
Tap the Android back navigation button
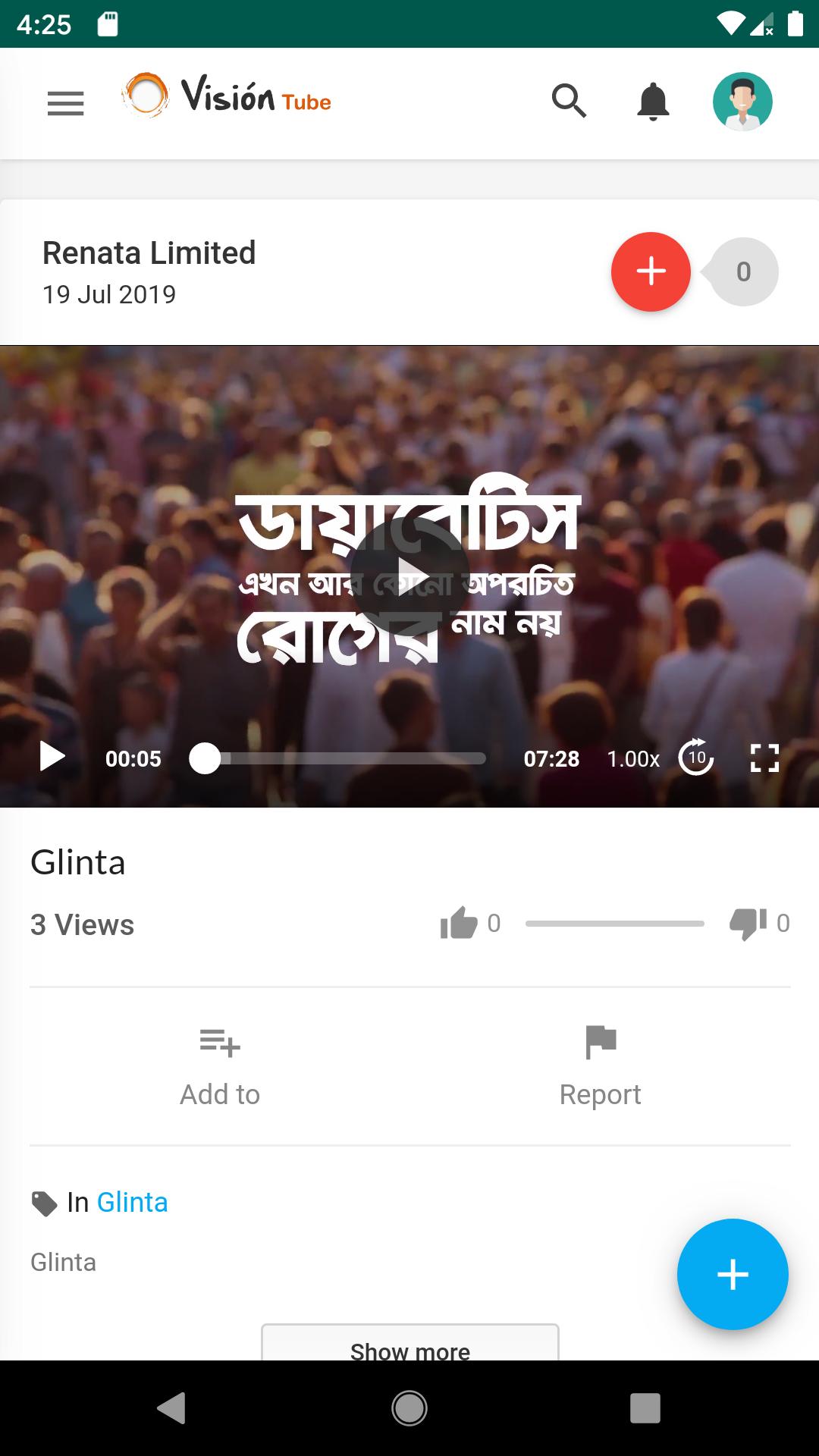coord(172,1408)
